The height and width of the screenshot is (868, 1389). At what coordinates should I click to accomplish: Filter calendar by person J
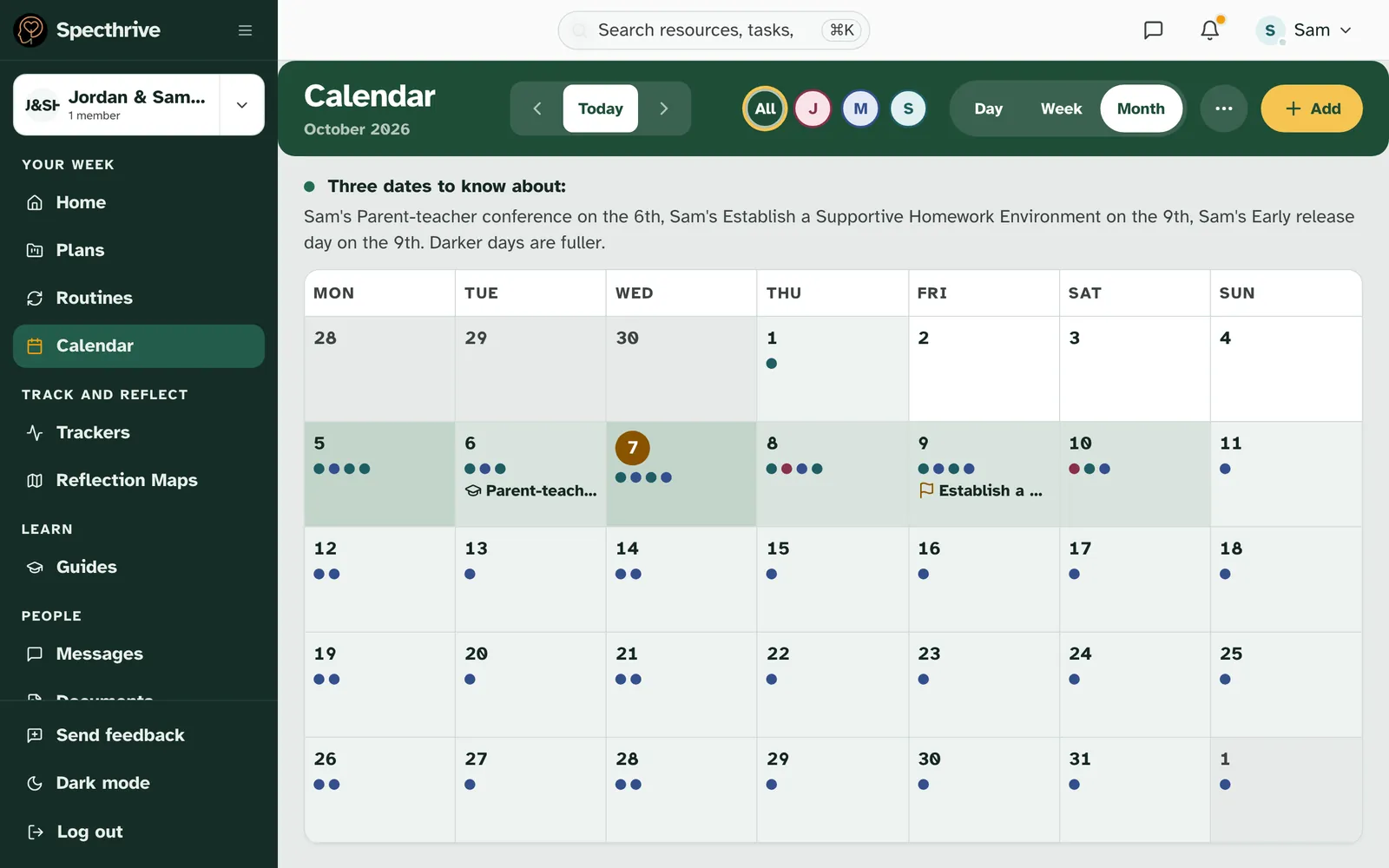pyautogui.click(x=813, y=108)
